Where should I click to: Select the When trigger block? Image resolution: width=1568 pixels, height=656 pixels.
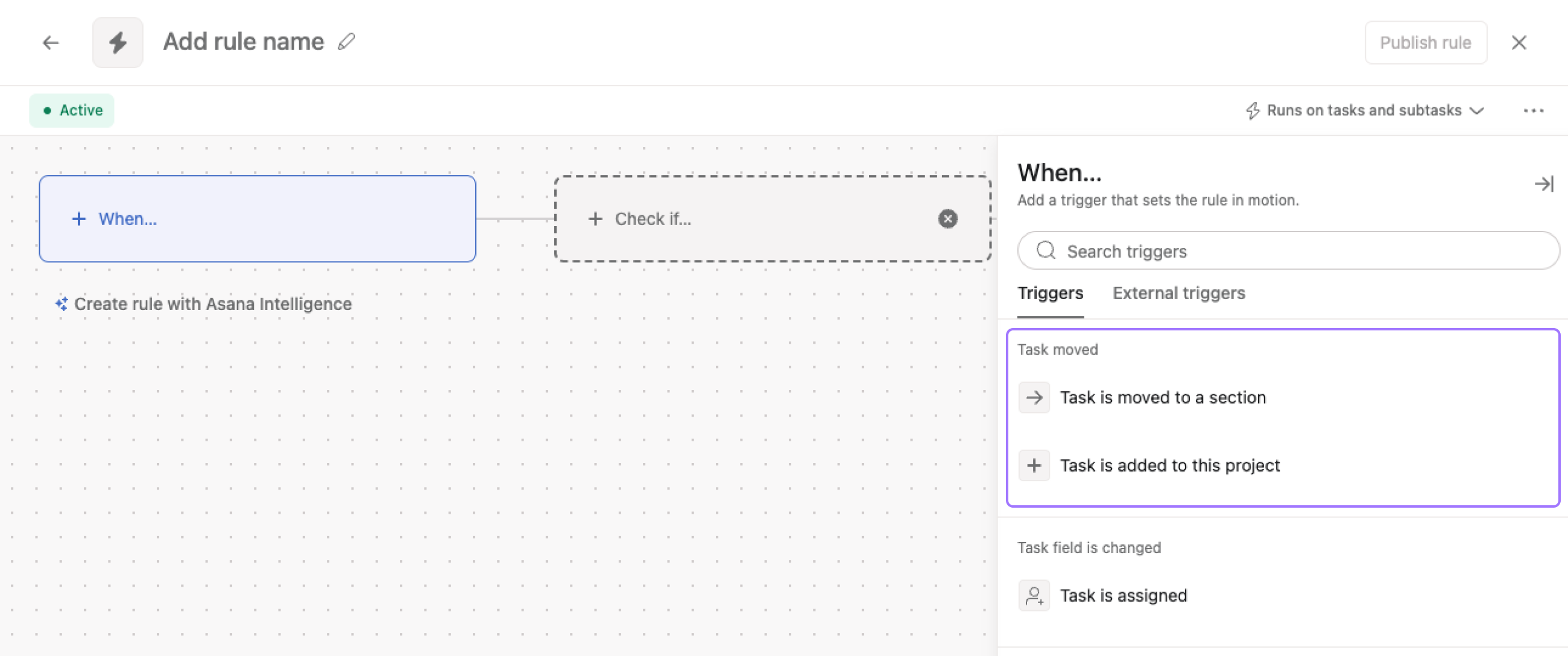pyautogui.click(x=257, y=219)
